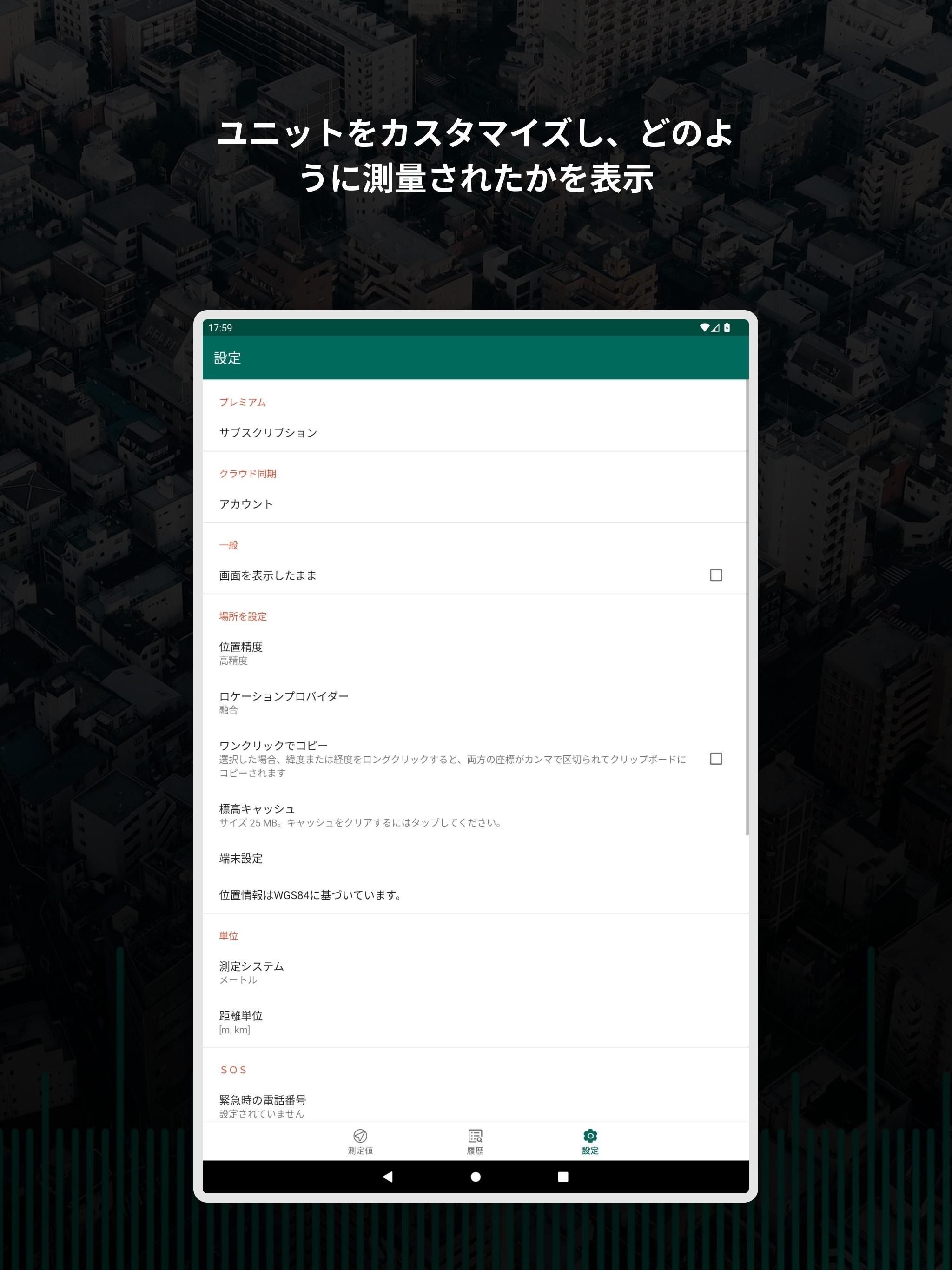Tap the Android home circle button
The width and height of the screenshot is (952, 1270).
[x=476, y=1177]
